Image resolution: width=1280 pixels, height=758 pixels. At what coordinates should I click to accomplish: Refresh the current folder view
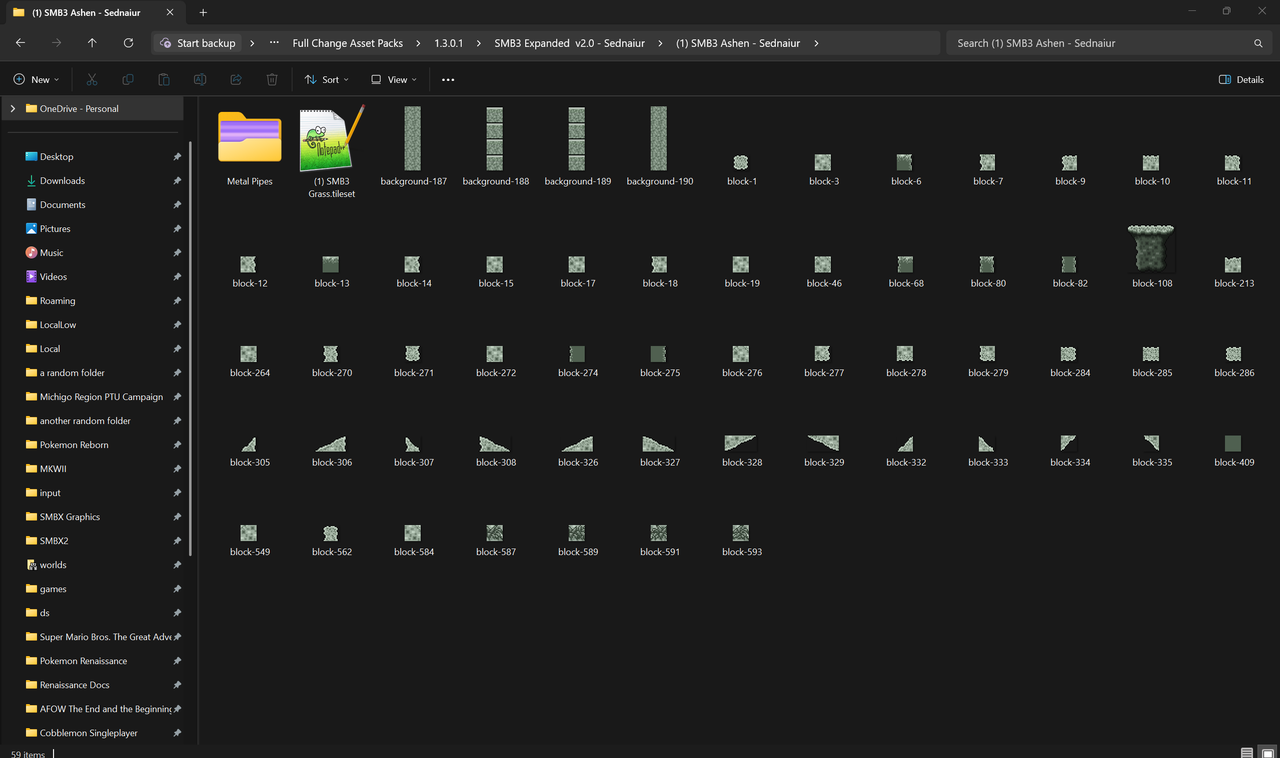tap(128, 43)
